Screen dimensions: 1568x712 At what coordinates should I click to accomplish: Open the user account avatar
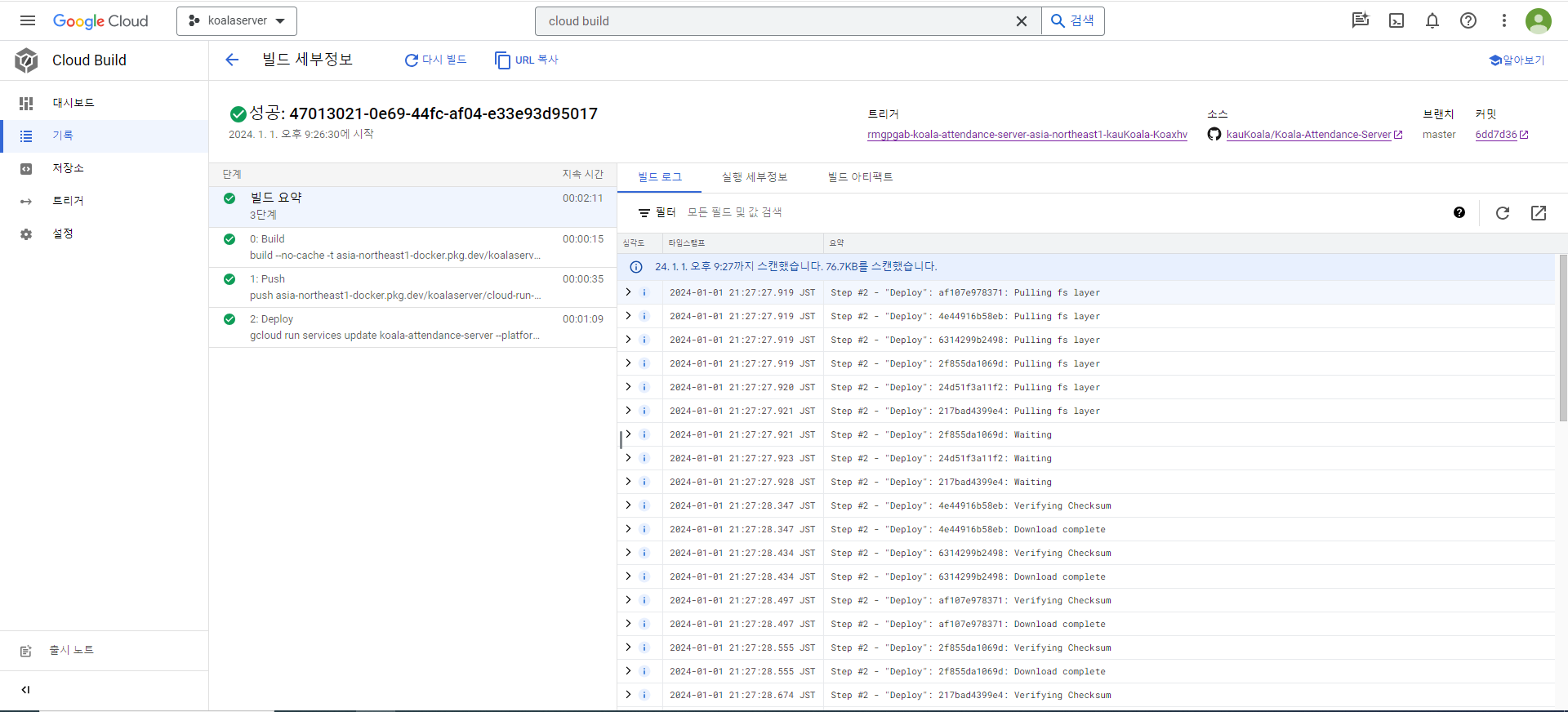[1539, 20]
